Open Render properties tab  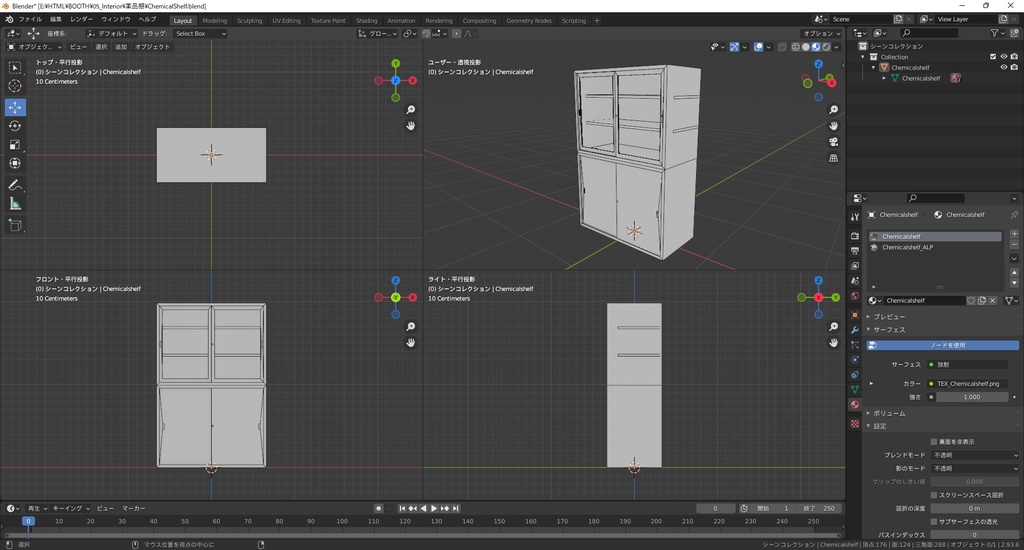[x=855, y=236]
